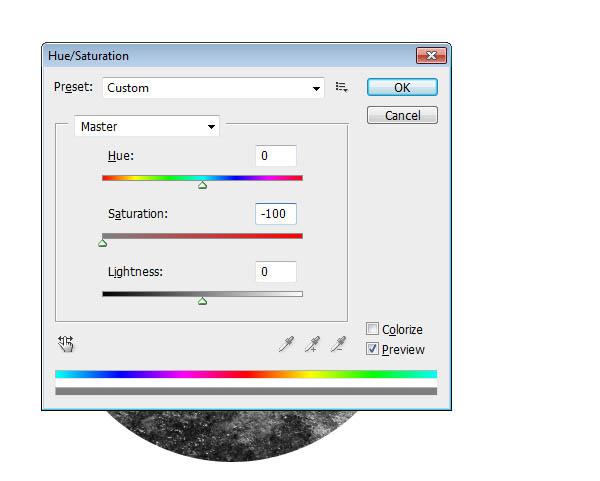Click the Cancel button
This screenshot has height=481, width=600.
point(402,115)
